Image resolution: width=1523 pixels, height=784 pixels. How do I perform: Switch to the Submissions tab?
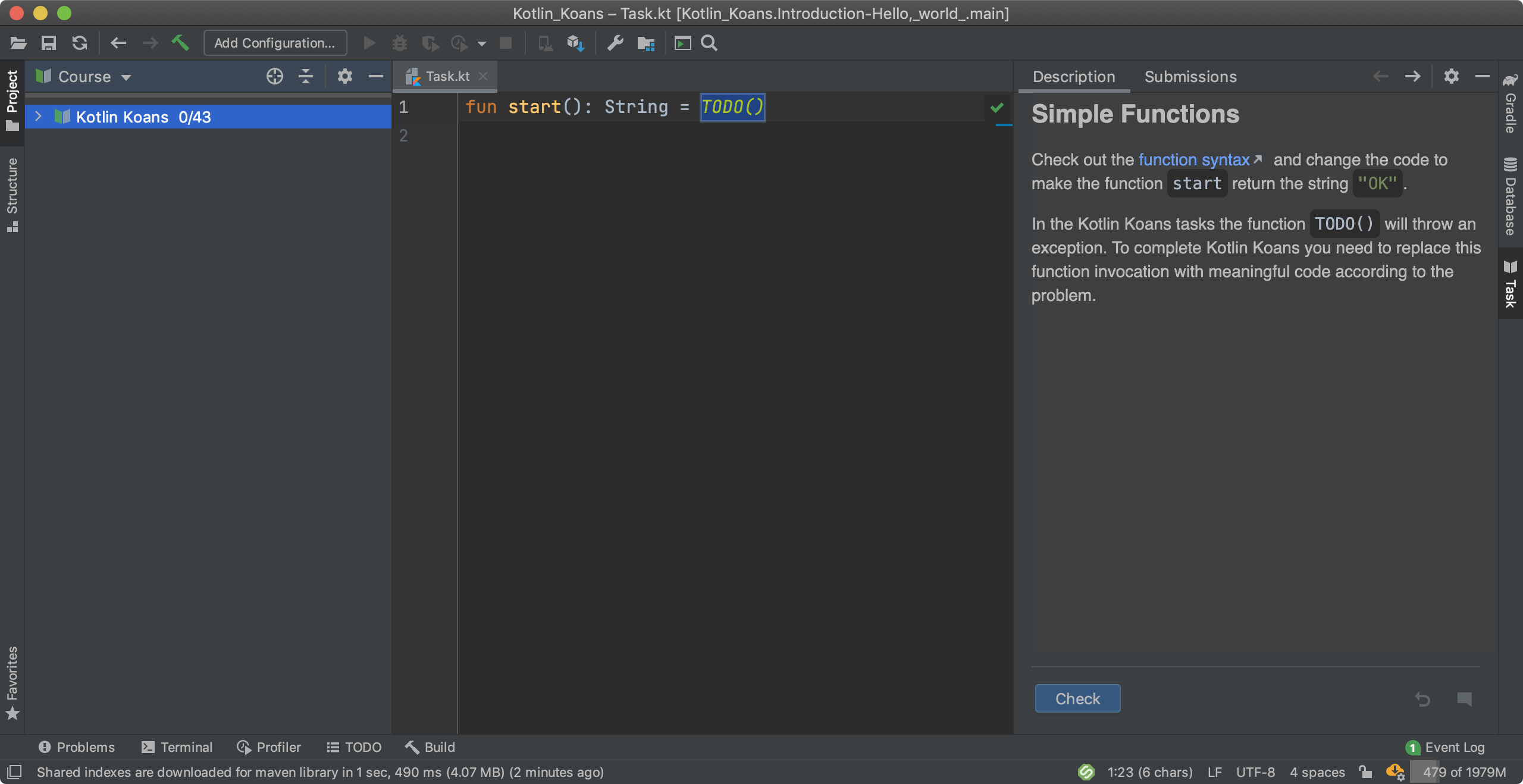[1190, 77]
